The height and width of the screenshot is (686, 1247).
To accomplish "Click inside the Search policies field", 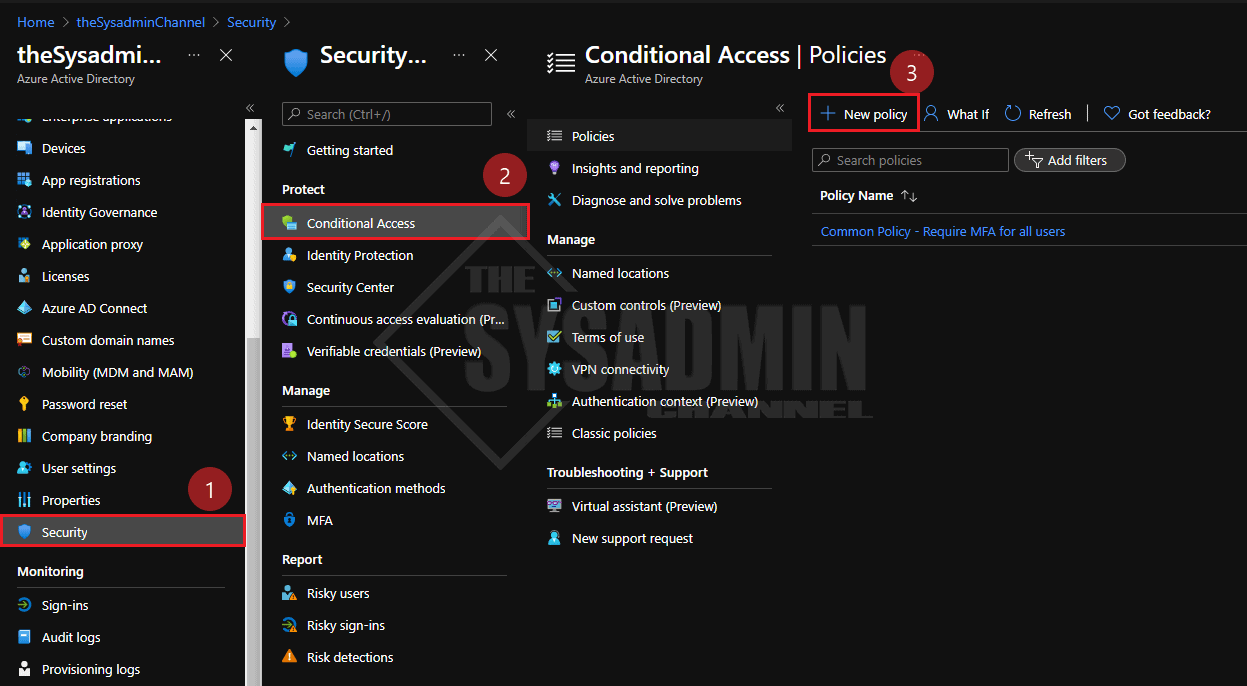I will coord(910,160).
